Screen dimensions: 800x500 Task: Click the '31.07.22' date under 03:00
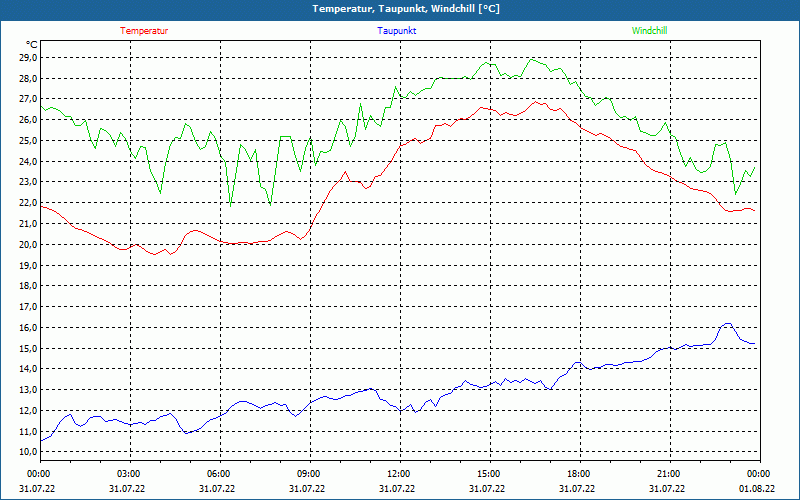point(127,488)
